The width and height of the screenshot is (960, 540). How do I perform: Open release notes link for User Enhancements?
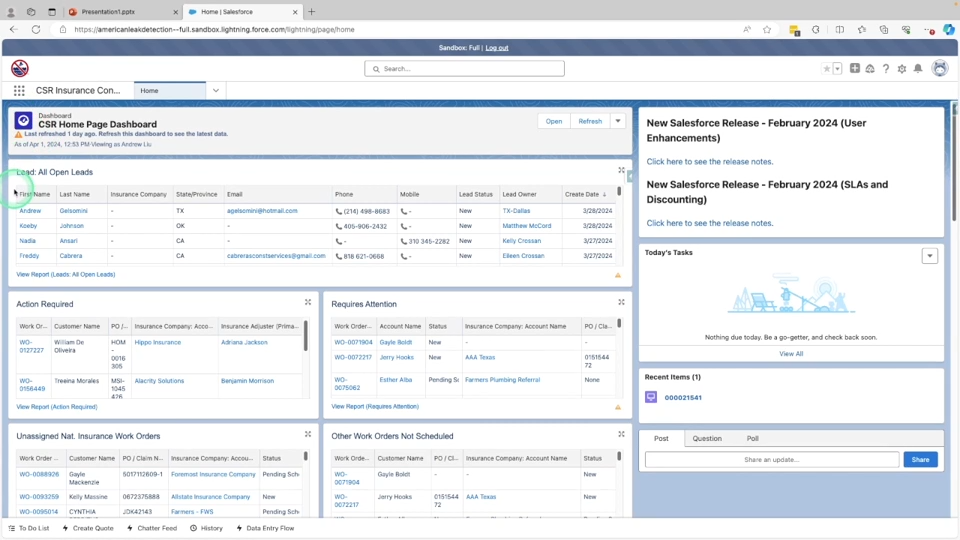710,162
